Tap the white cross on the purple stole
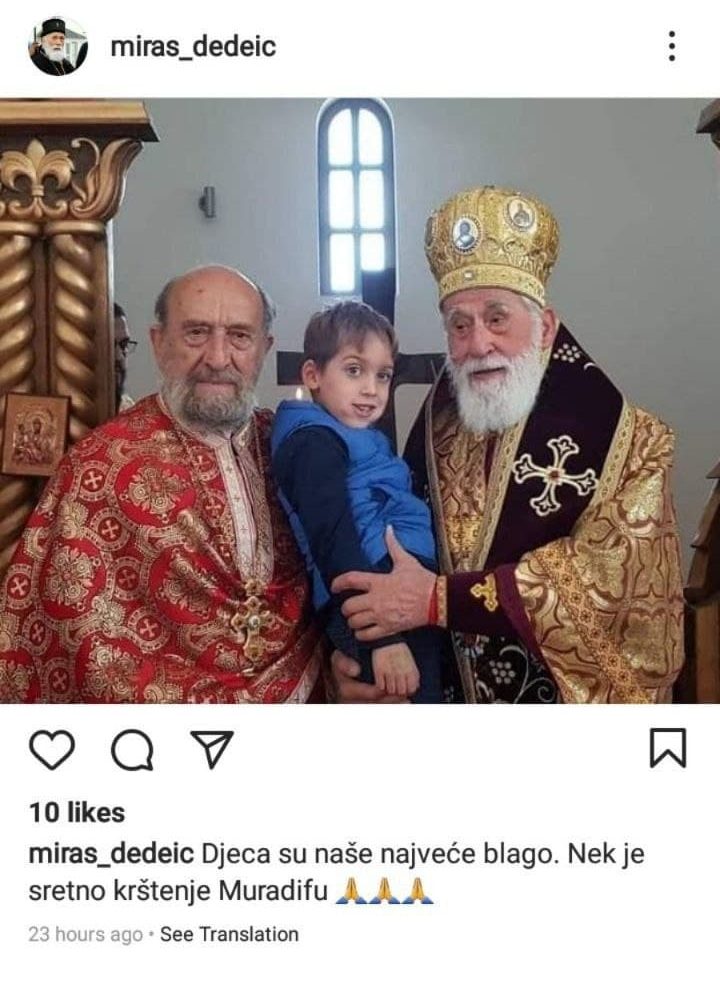The height and width of the screenshot is (982, 720). (555, 475)
